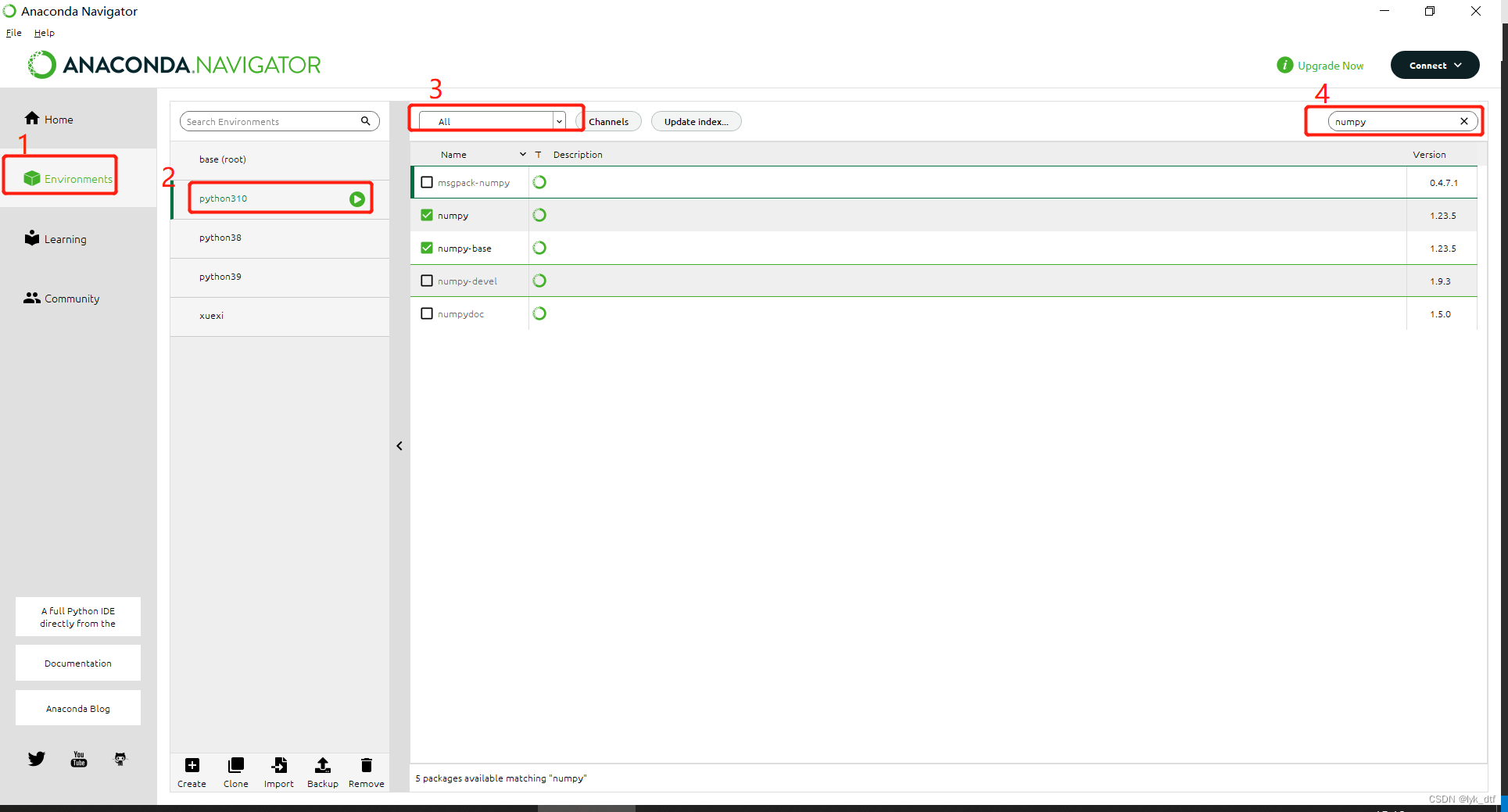Image resolution: width=1508 pixels, height=812 pixels.
Task: Open the Home section
Action: (x=48, y=119)
